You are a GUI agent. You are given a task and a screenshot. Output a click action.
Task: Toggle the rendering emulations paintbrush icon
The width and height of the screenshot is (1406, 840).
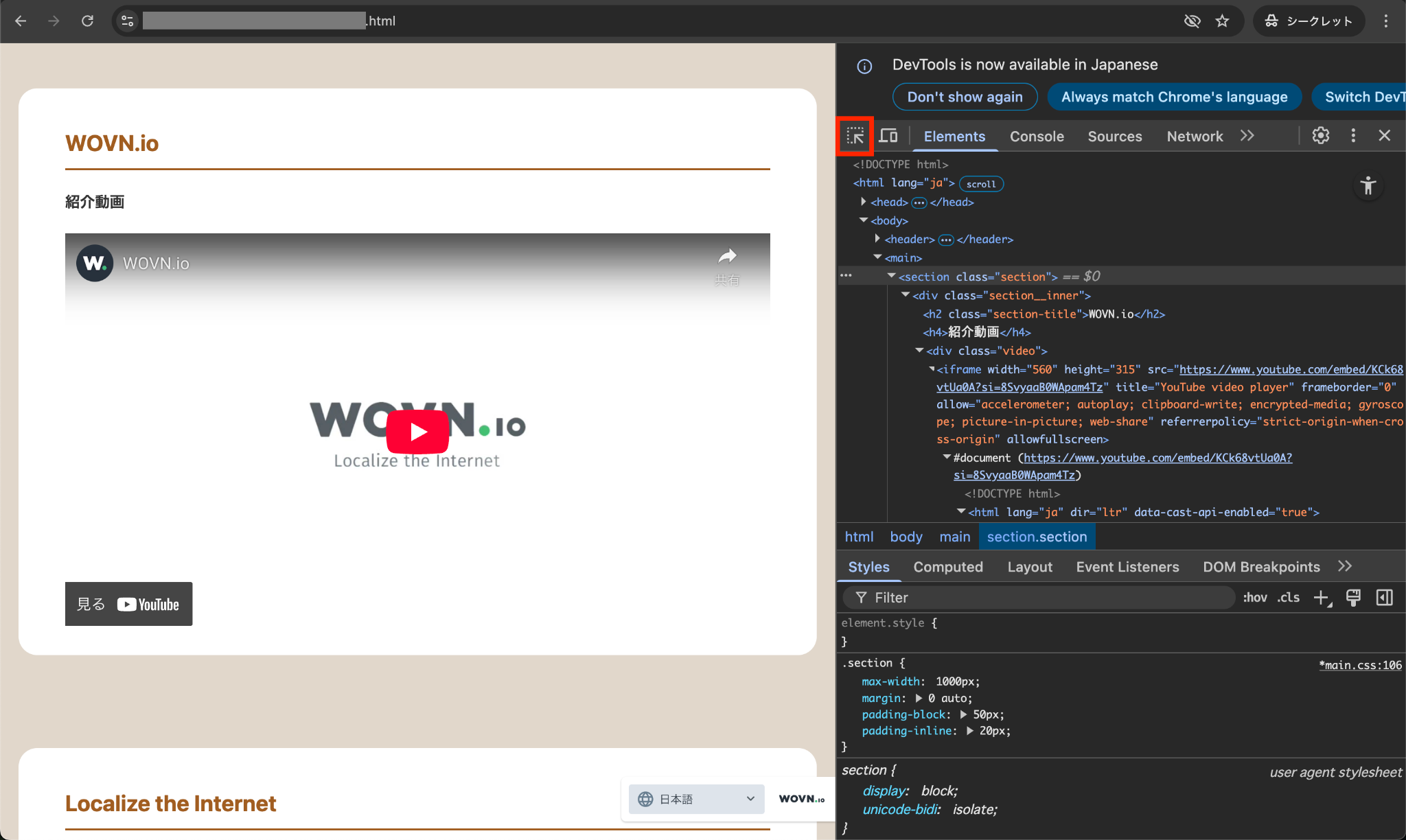[1353, 598]
